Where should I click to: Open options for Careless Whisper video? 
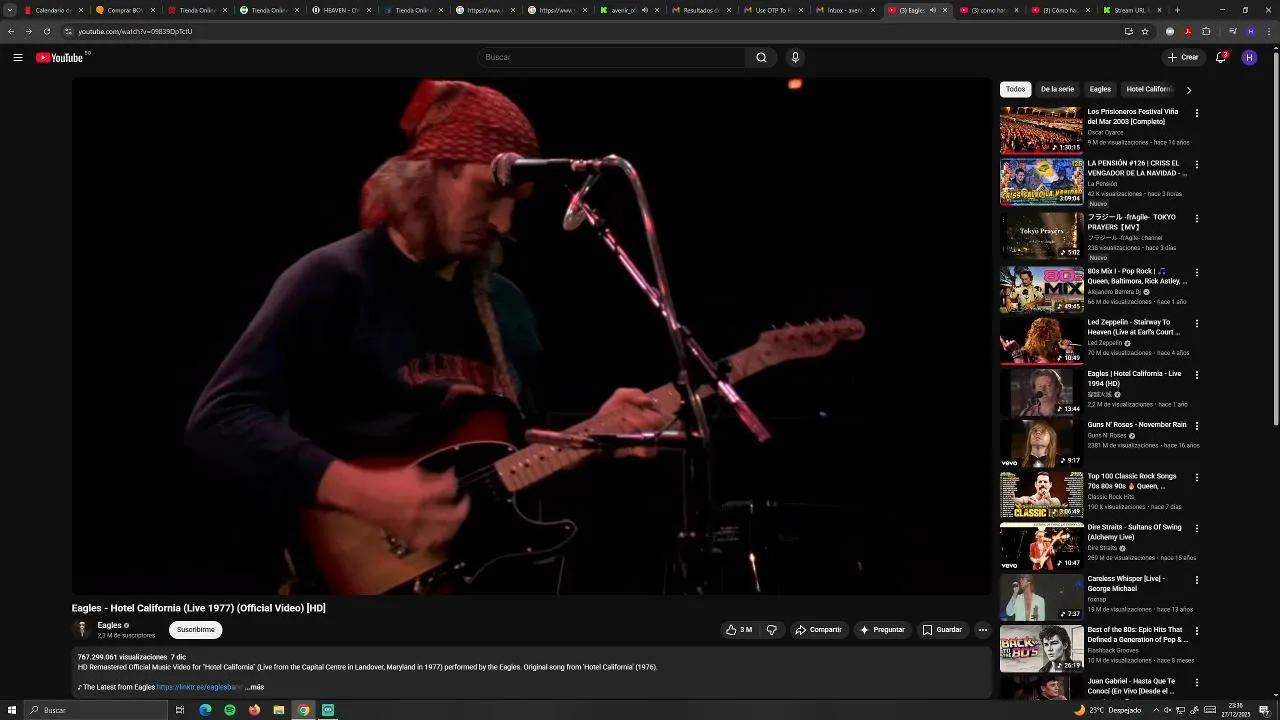[x=1196, y=580]
